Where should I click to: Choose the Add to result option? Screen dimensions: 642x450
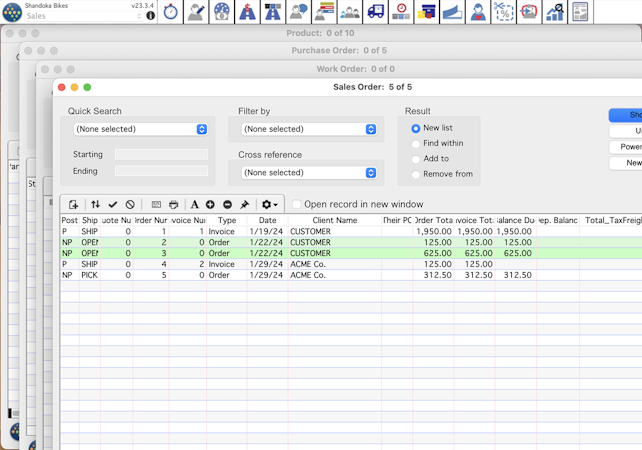[x=416, y=159]
